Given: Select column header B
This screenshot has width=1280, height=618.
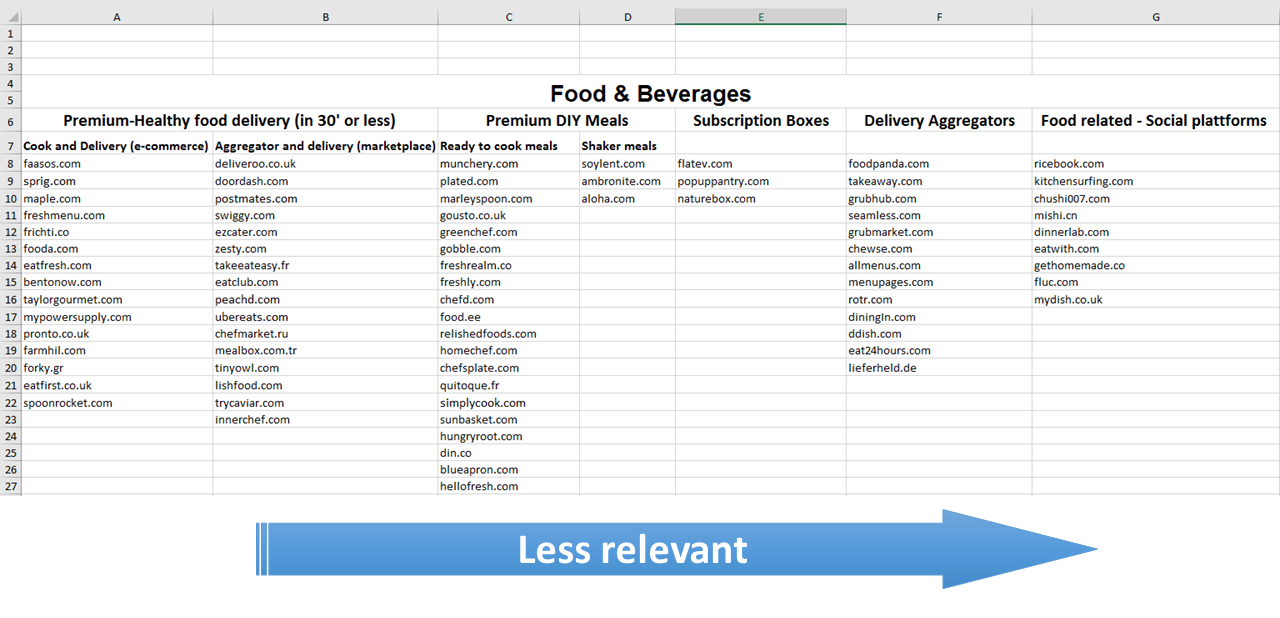Looking at the screenshot, I should 325,17.
